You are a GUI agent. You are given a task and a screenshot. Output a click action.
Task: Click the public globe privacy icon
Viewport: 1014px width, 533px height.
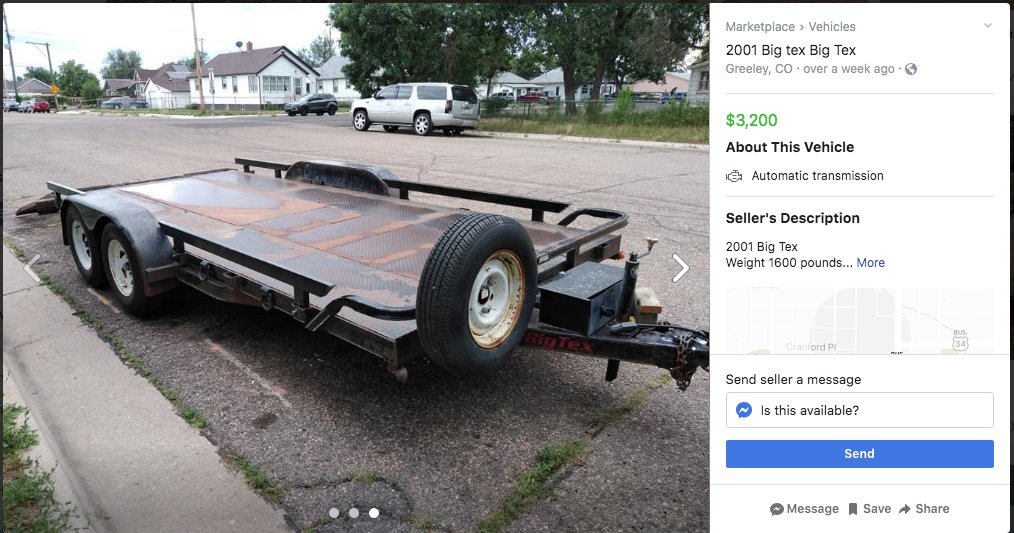[x=911, y=69]
